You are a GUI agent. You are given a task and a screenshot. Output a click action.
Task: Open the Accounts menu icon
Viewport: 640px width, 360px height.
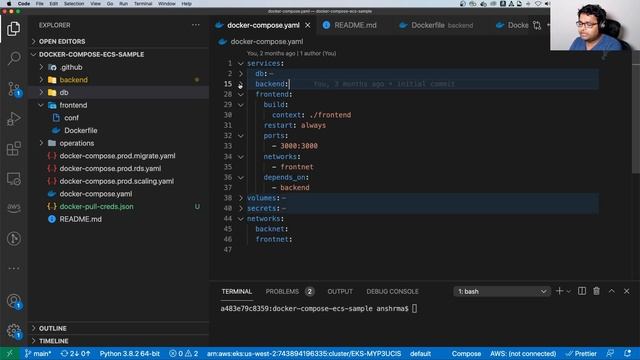click(x=13, y=301)
